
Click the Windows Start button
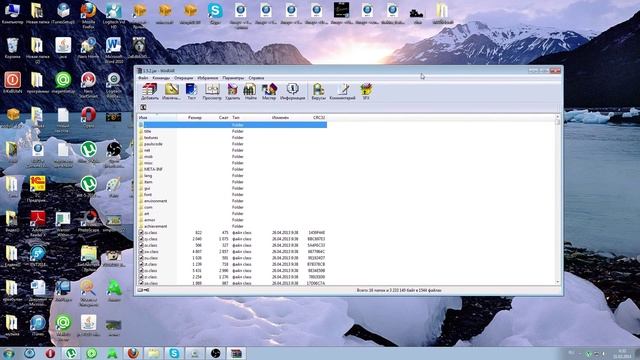9,353
